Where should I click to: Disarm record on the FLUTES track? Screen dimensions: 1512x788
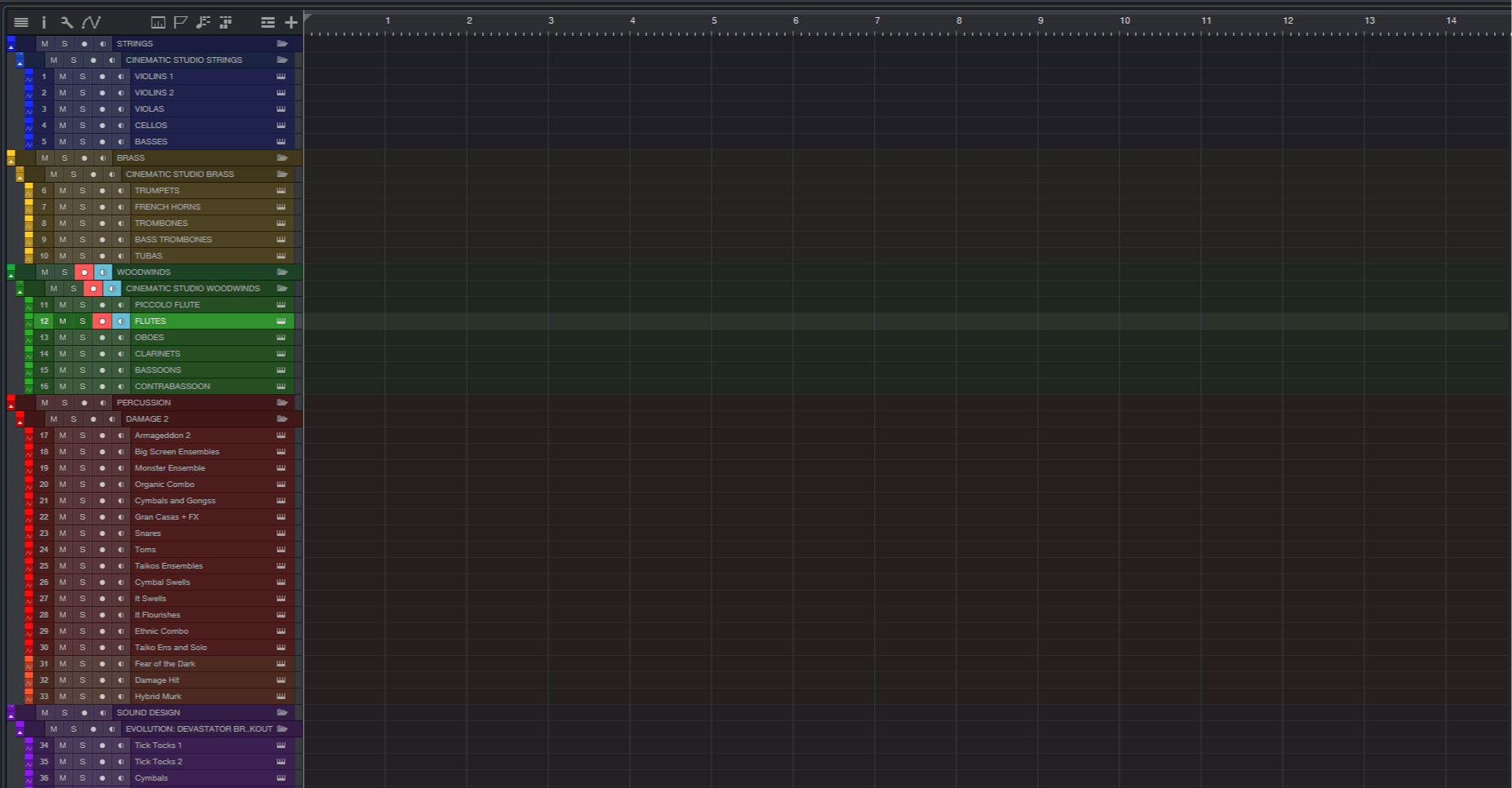coord(102,321)
